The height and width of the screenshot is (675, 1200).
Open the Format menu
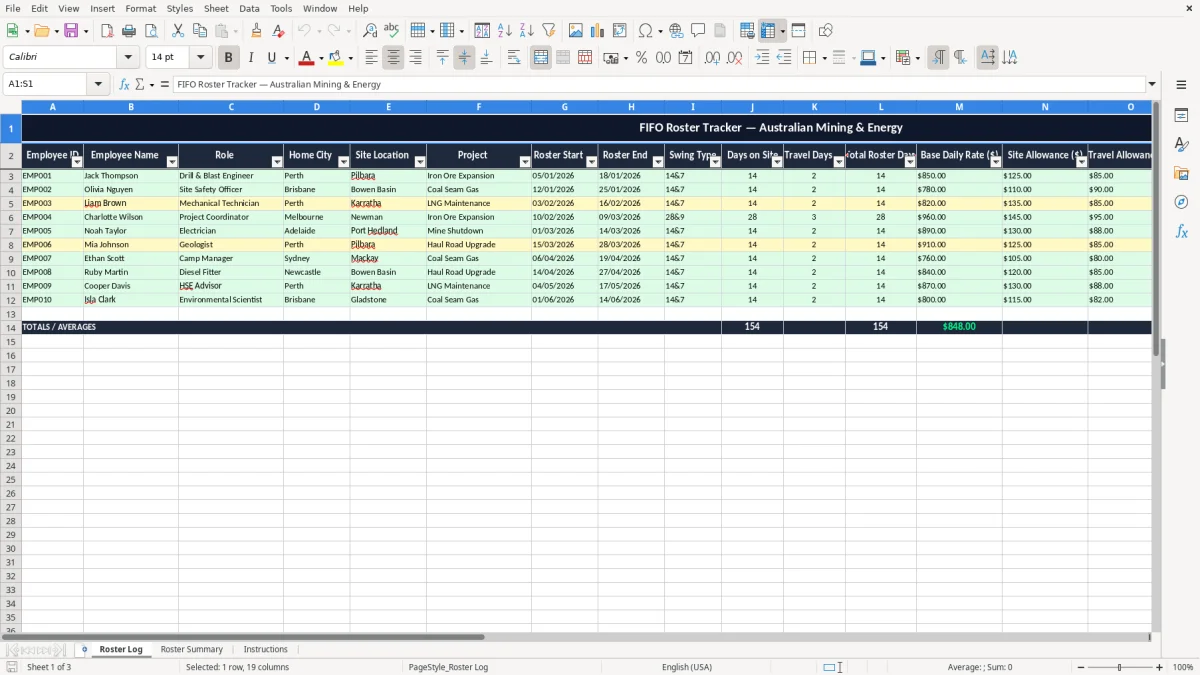tap(140, 8)
